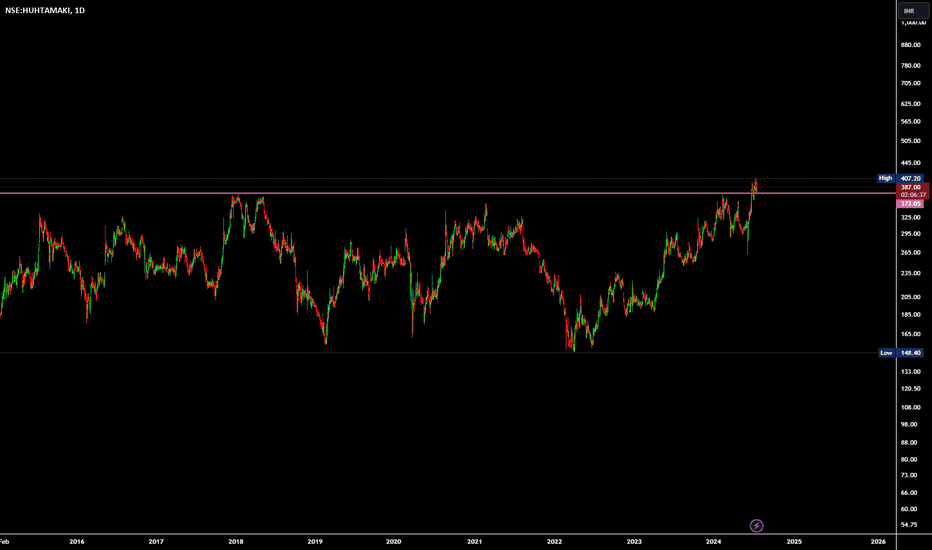Click the 325.00 price axis label
The width and height of the screenshot is (932, 550).
911,218
